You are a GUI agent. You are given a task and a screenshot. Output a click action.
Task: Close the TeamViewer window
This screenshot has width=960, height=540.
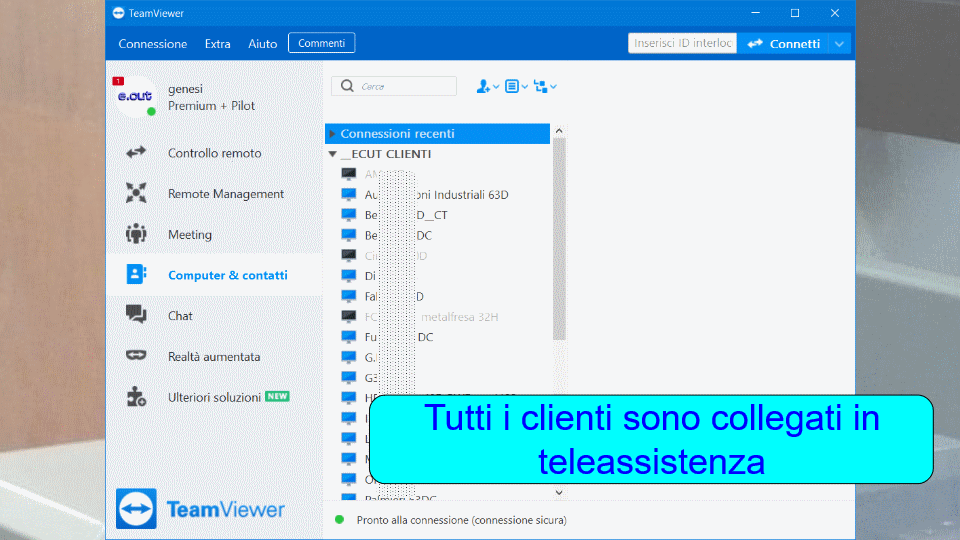point(834,13)
